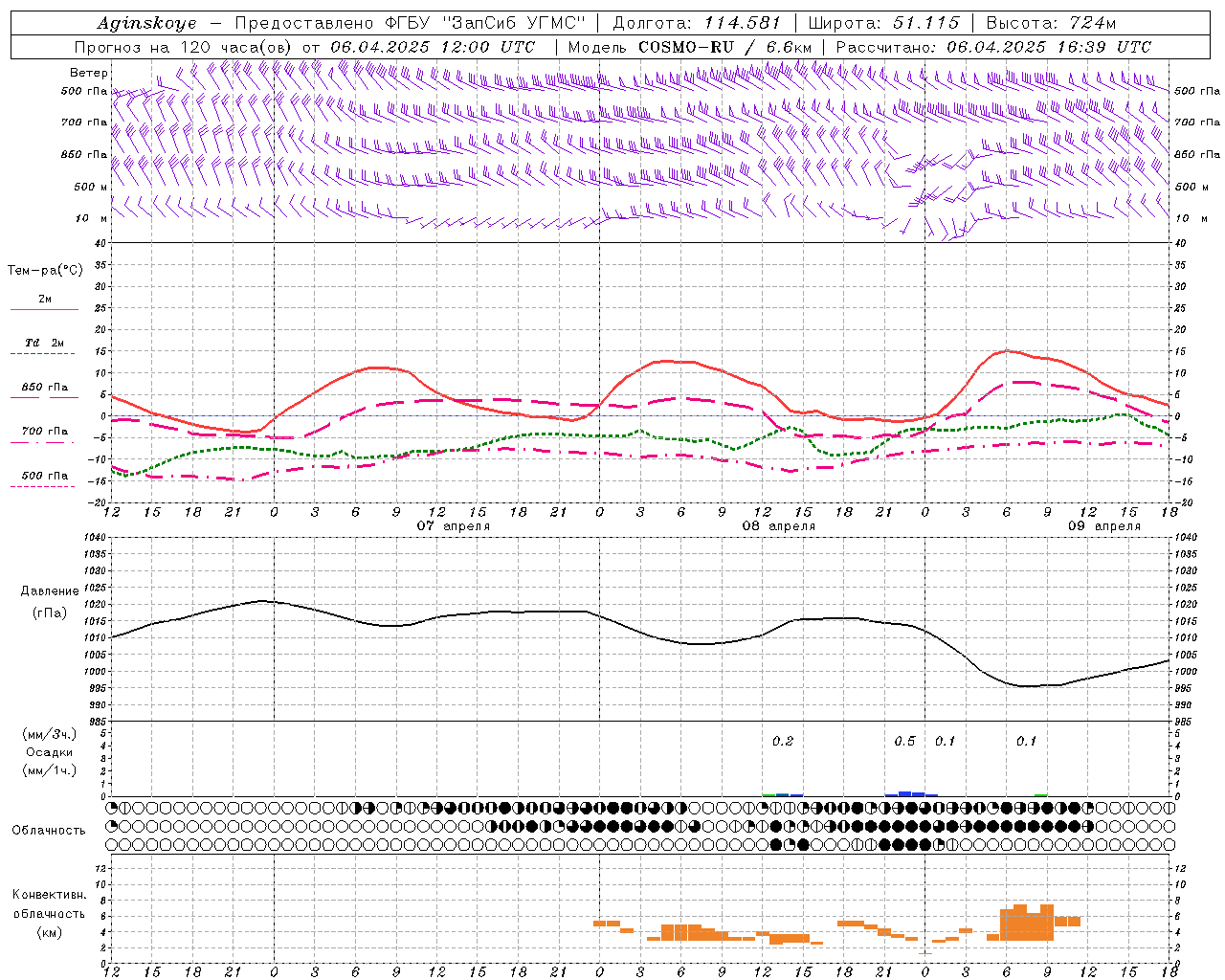Click the "Осадки" precipitation label
The height and width of the screenshot is (980, 1225).
coord(49,752)
